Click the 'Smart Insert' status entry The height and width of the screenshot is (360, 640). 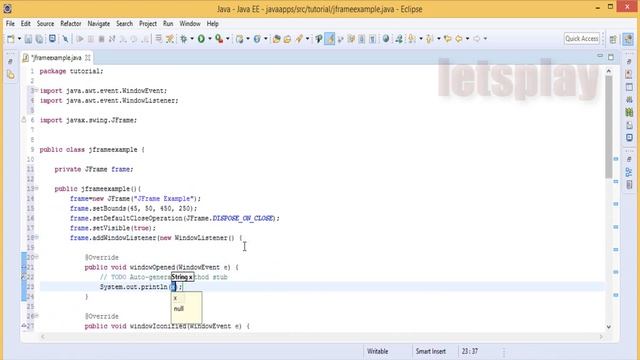pos(431,351)
